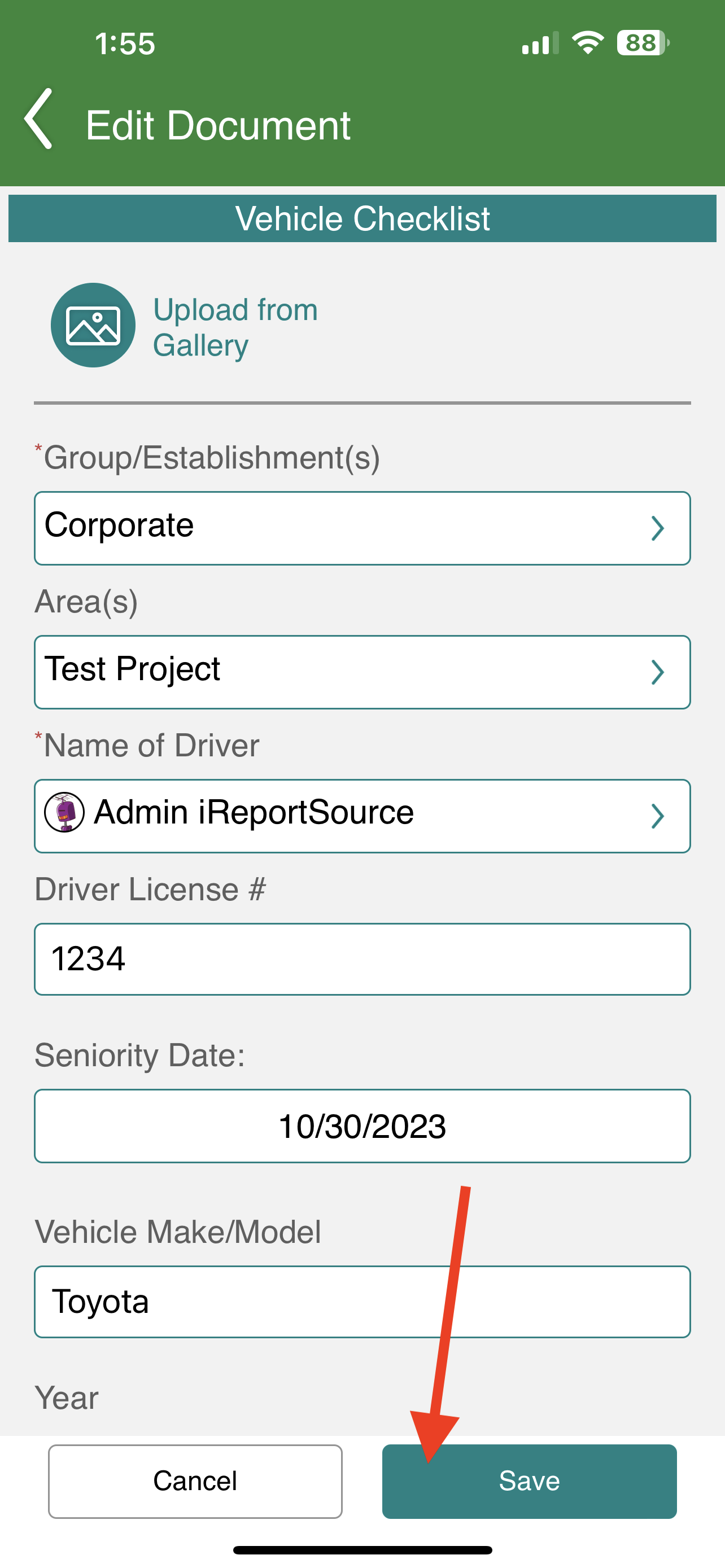Edit the Driver License # field containing 1234
Viewport: 725px width, 1568px height.
click(x=362, y=960)
